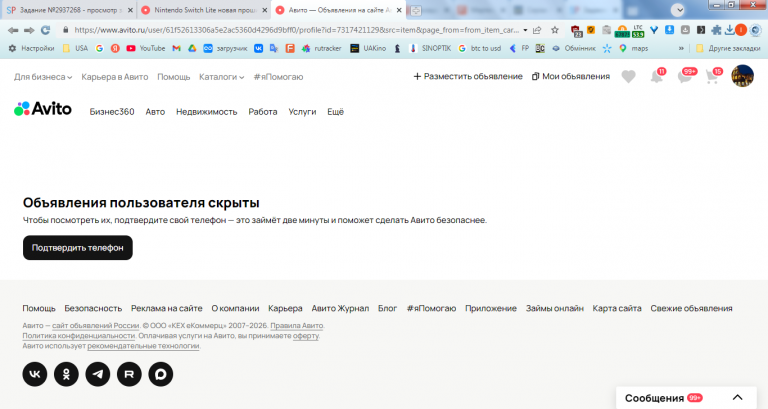This screenshot has width=768, height=409.
Task: Open Блог in the footer
Action: point(387,308)
